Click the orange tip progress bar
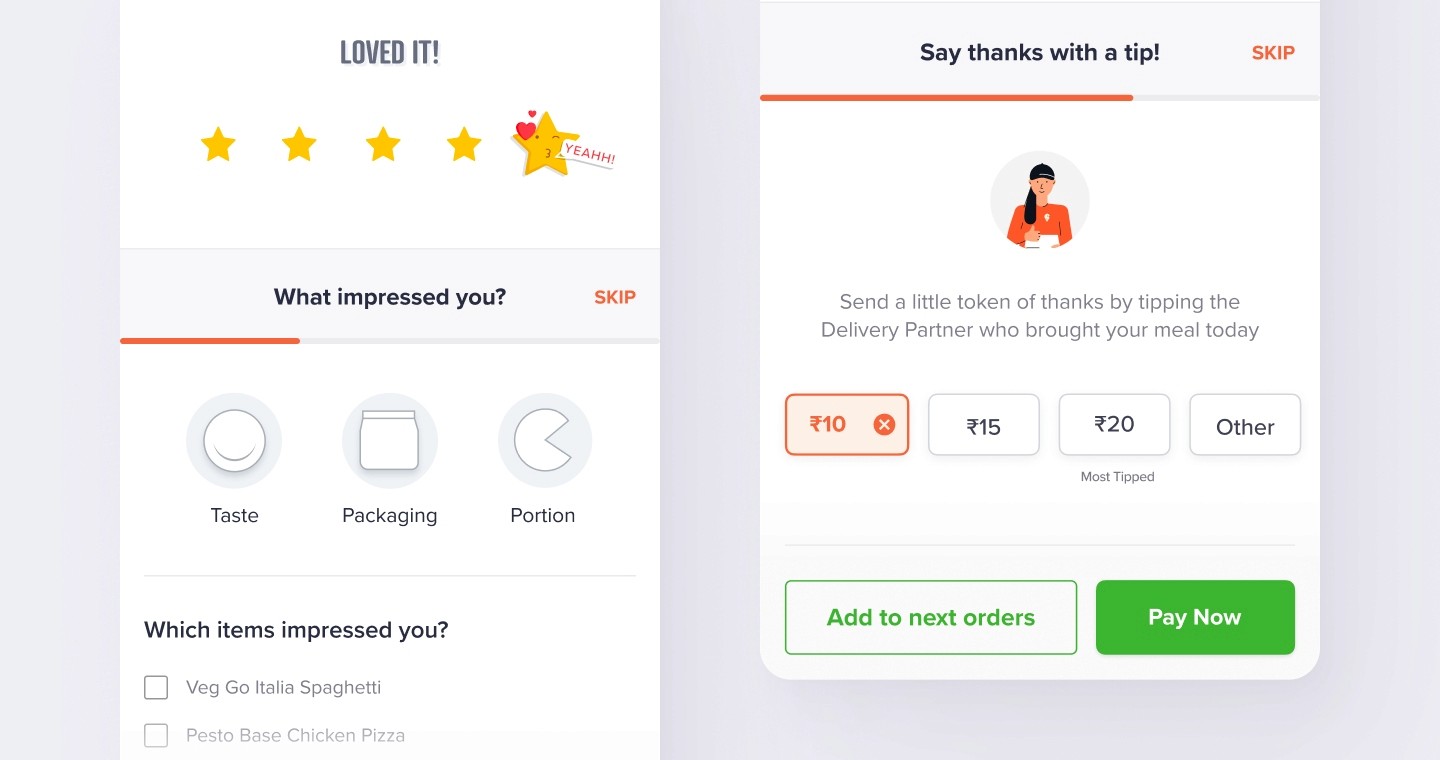The width and height of the screenshot is (1440, 760). tap(946, 97)
